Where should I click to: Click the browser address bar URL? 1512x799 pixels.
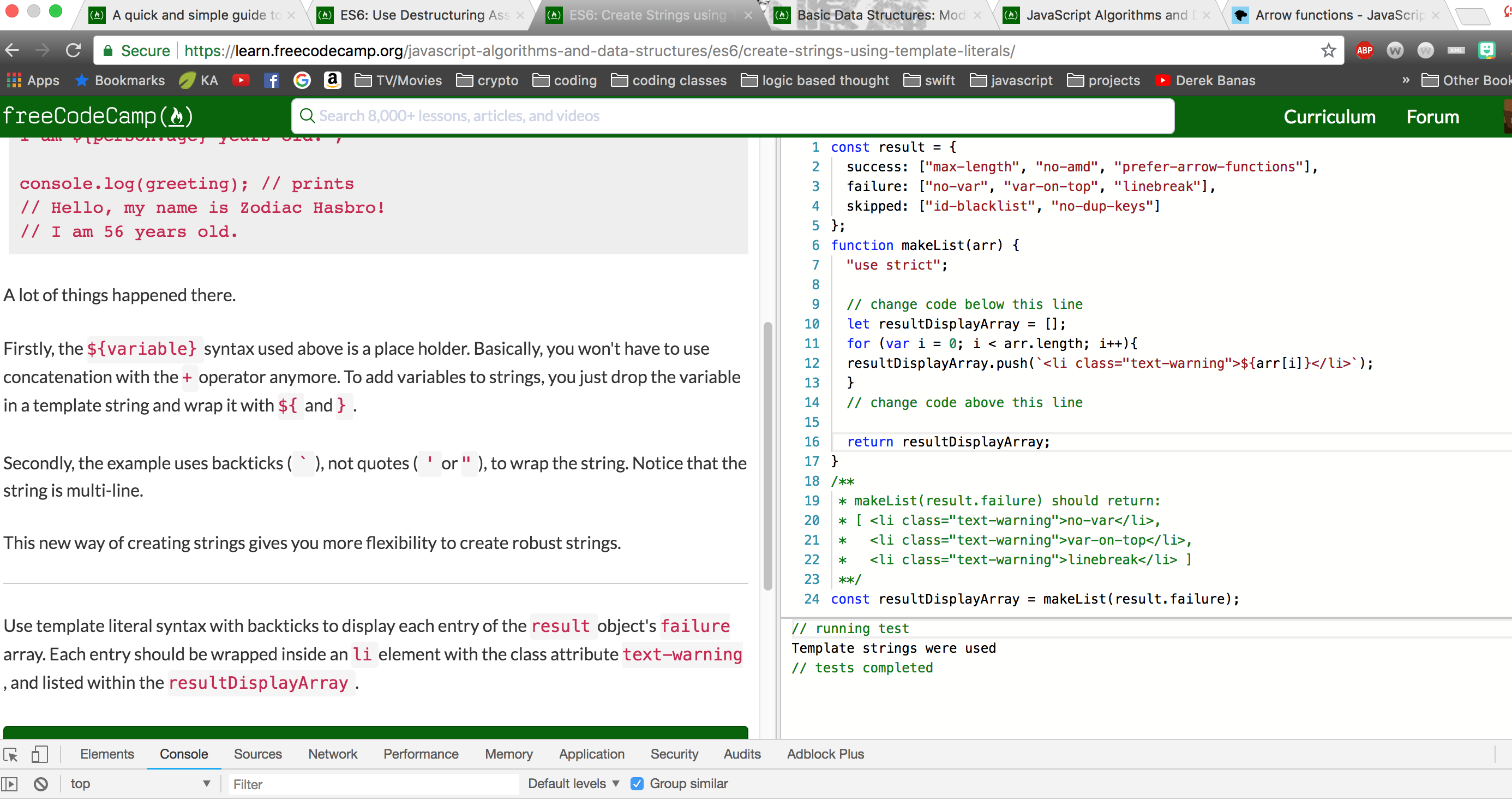click(599, 51)
